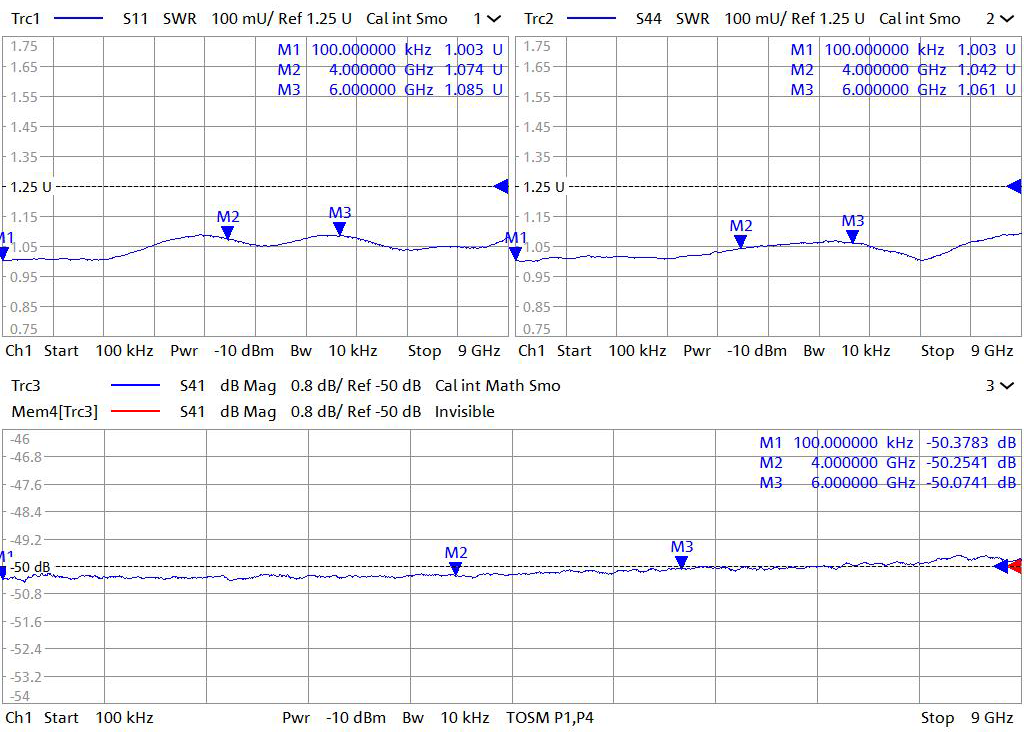Open the diagram 2 dropdown chevron
Screen dimensions: 1024x732
pyautogui.click(x=1006, y=19)
